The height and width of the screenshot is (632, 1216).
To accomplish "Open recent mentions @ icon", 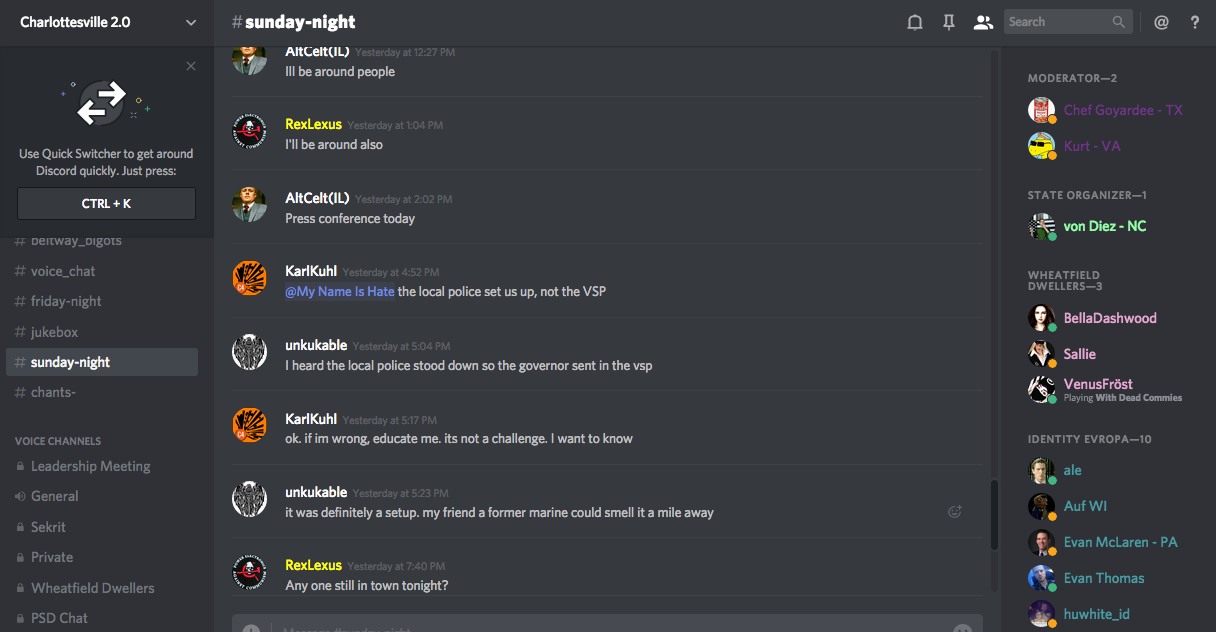I will coord(1161,22).
